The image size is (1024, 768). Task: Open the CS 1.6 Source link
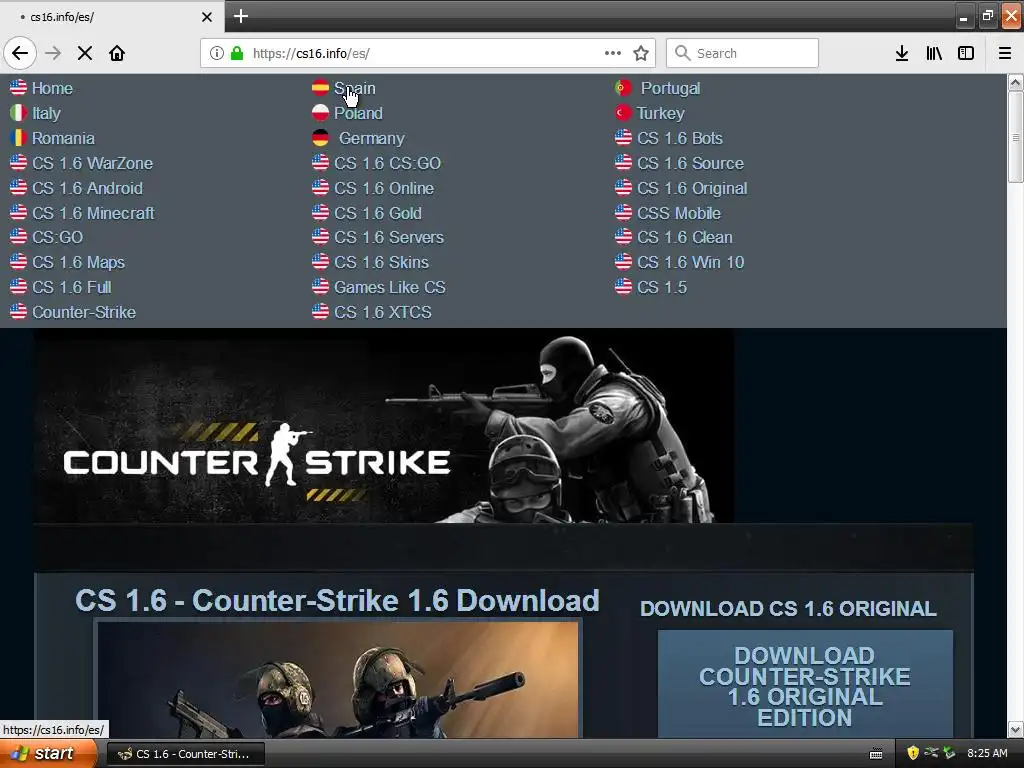click(690, 163)
